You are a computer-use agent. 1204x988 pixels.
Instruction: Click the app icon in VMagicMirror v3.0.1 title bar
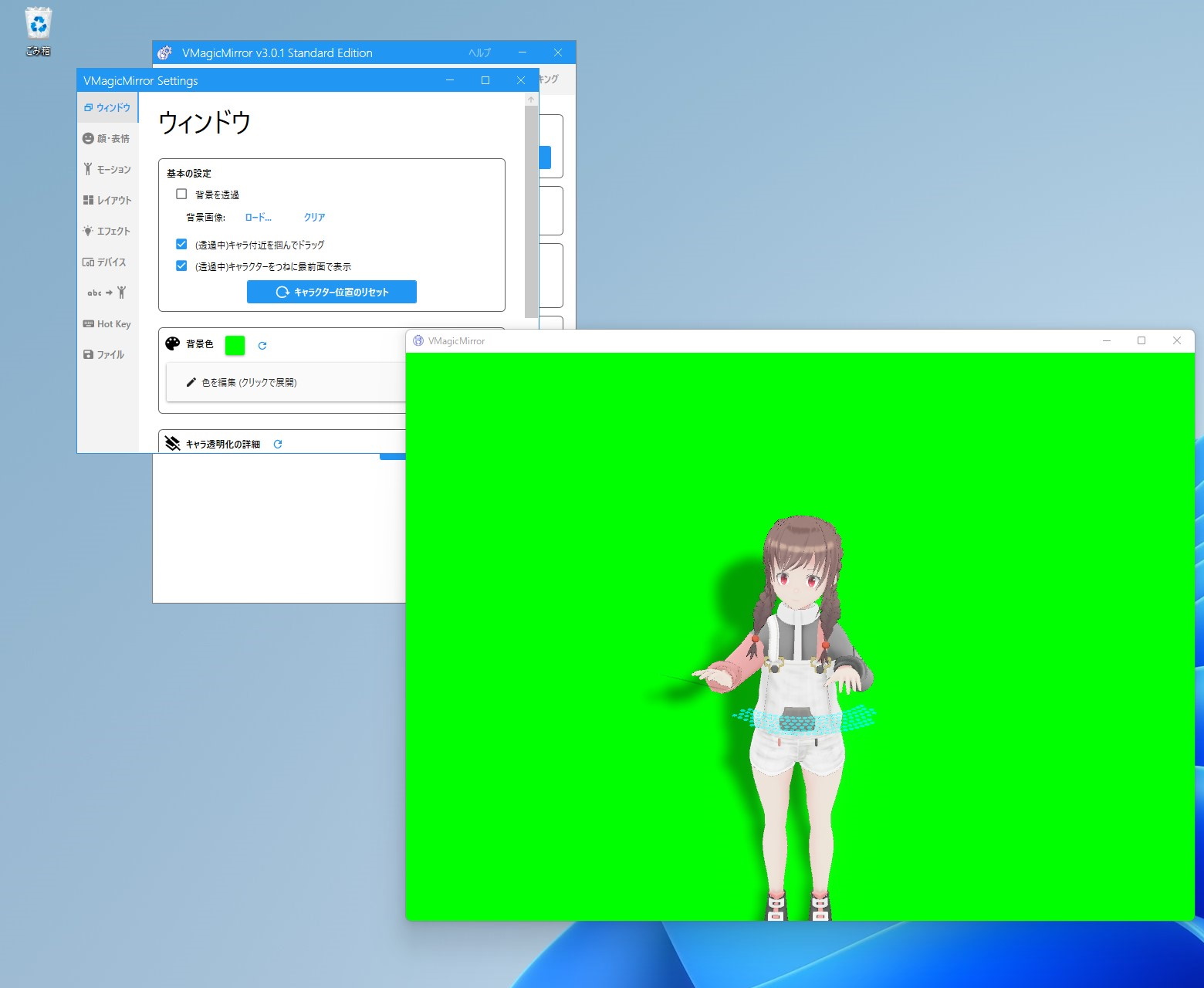pyautogui.click(x=164, y=52)
